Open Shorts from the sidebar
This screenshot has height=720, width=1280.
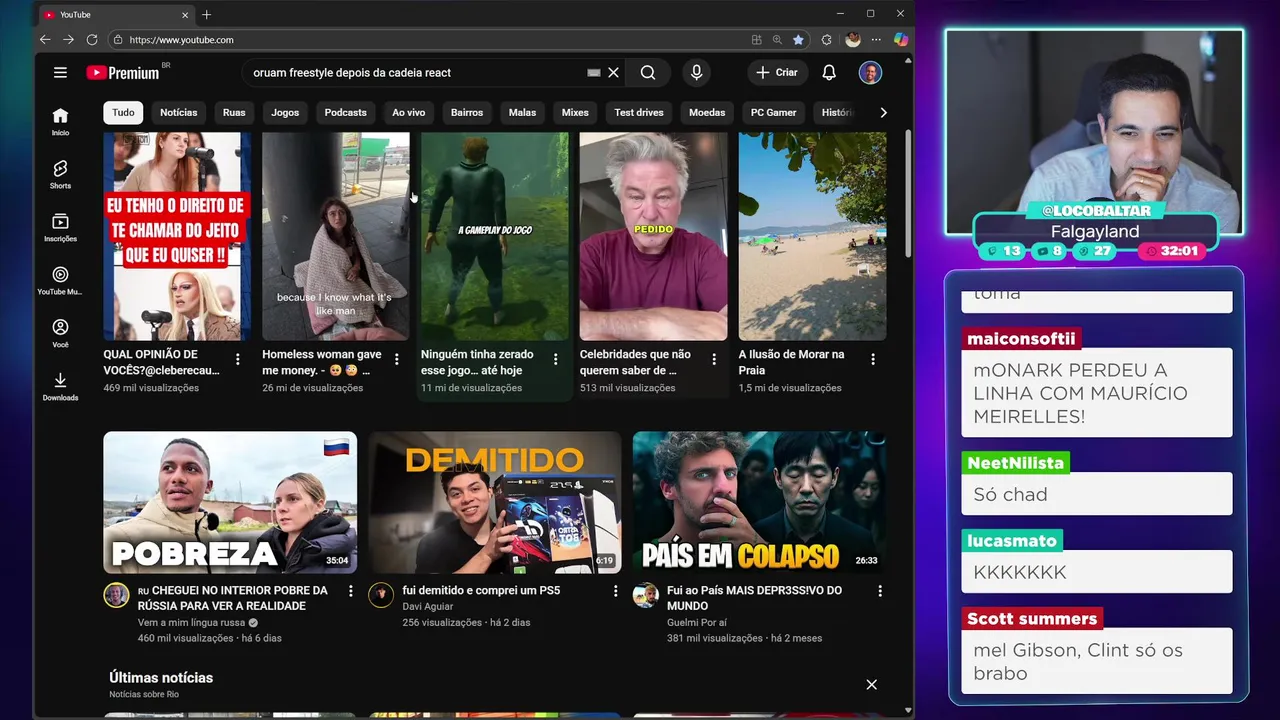60,174
